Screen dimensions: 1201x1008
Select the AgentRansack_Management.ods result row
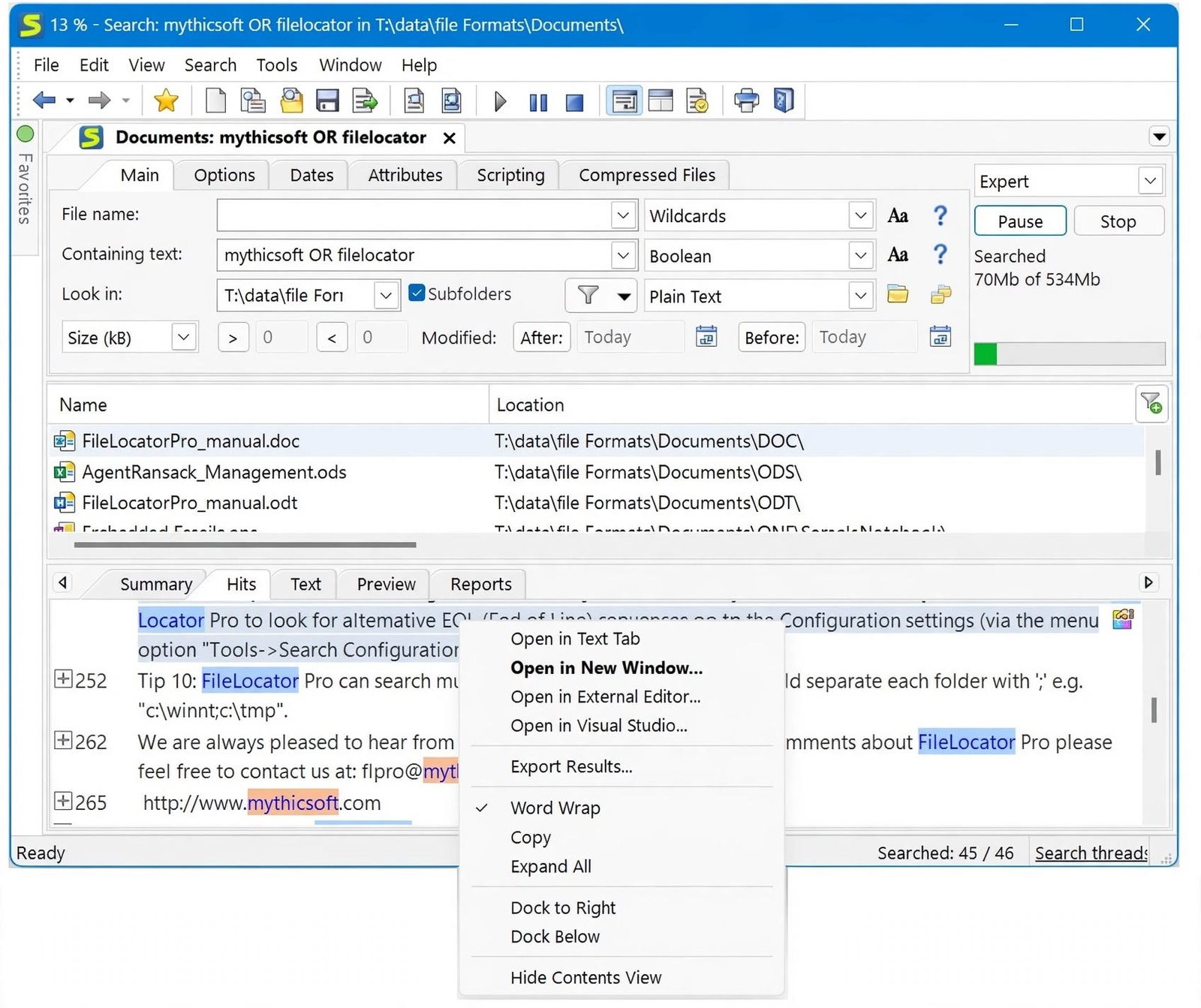(597, 472)
